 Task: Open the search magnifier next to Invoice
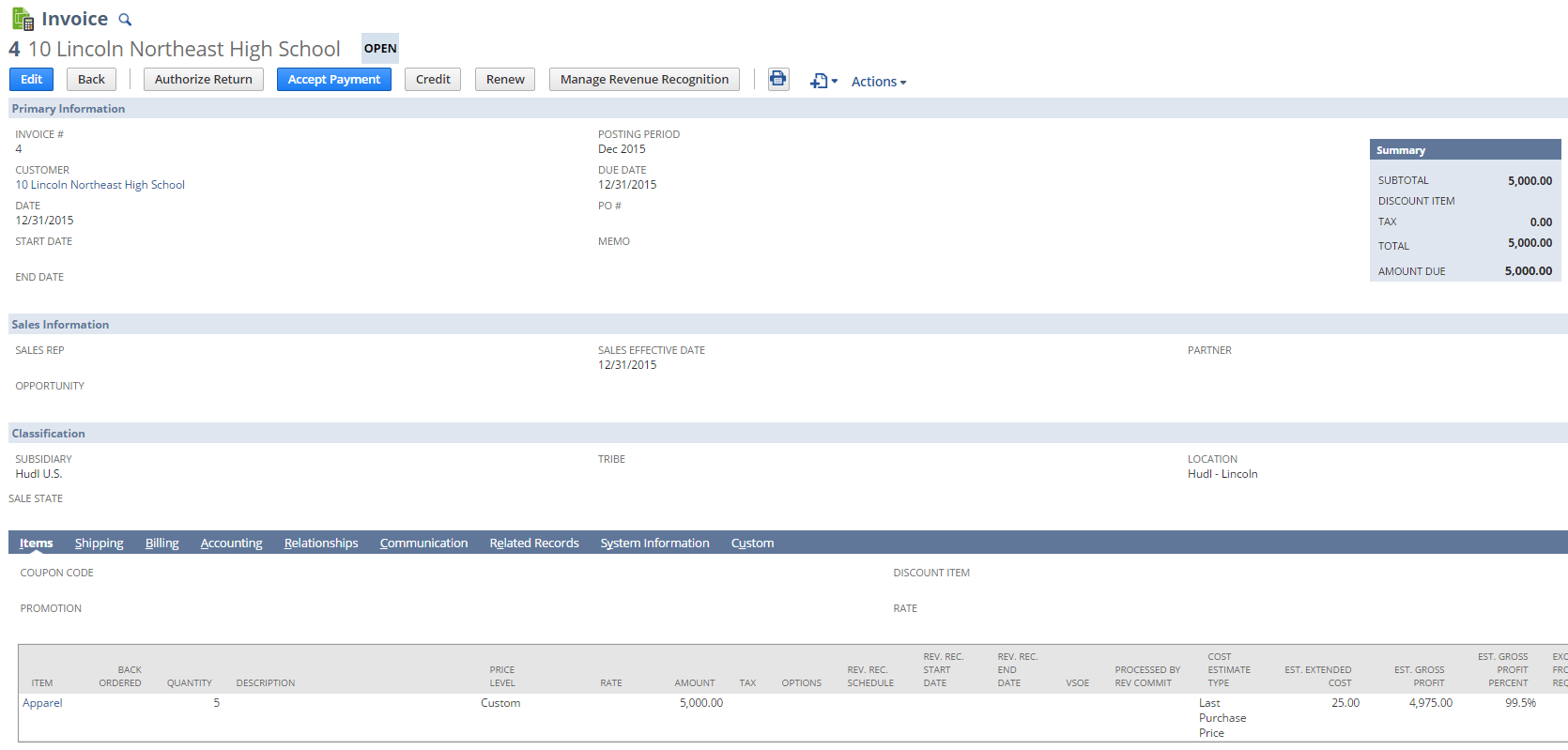click(125, 20)
